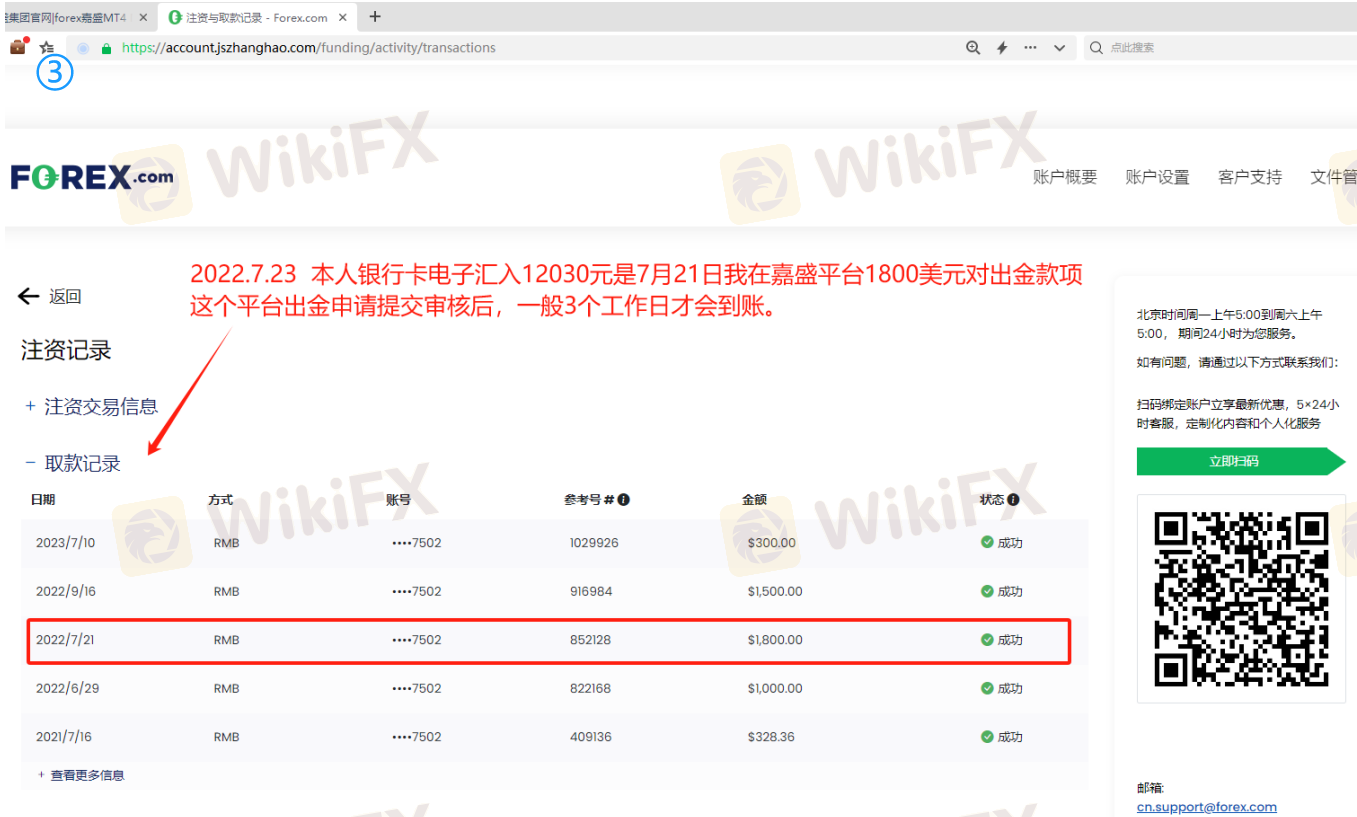Image resolution: width=1357 pixels, height=817 pixels.
Task: Click the zoom magnifier icon in address bar
Action: (x=973, y=47)
